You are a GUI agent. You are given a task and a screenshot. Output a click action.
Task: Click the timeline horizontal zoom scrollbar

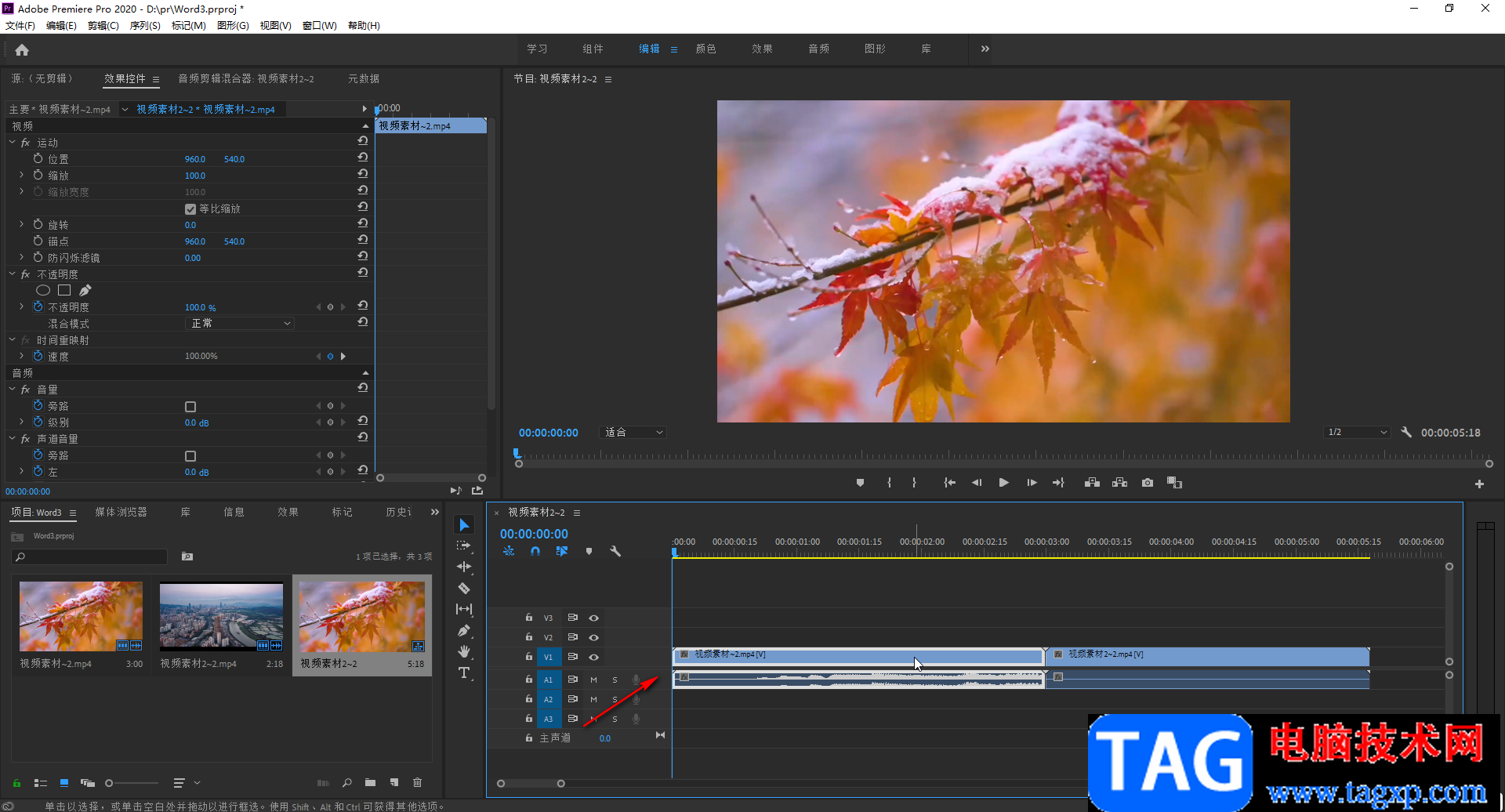pos(531,784)
